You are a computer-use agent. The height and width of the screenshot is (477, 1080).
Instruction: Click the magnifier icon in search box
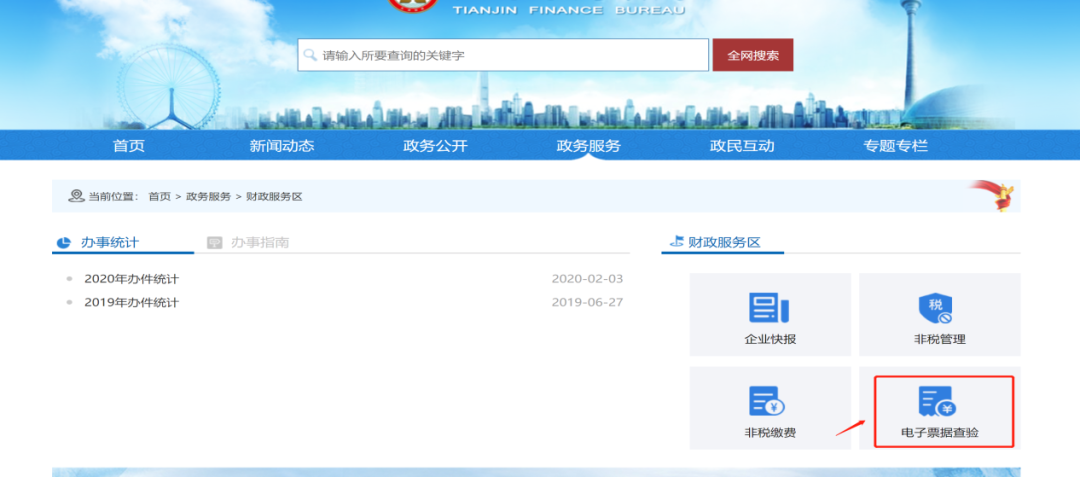tap(311, 55)
